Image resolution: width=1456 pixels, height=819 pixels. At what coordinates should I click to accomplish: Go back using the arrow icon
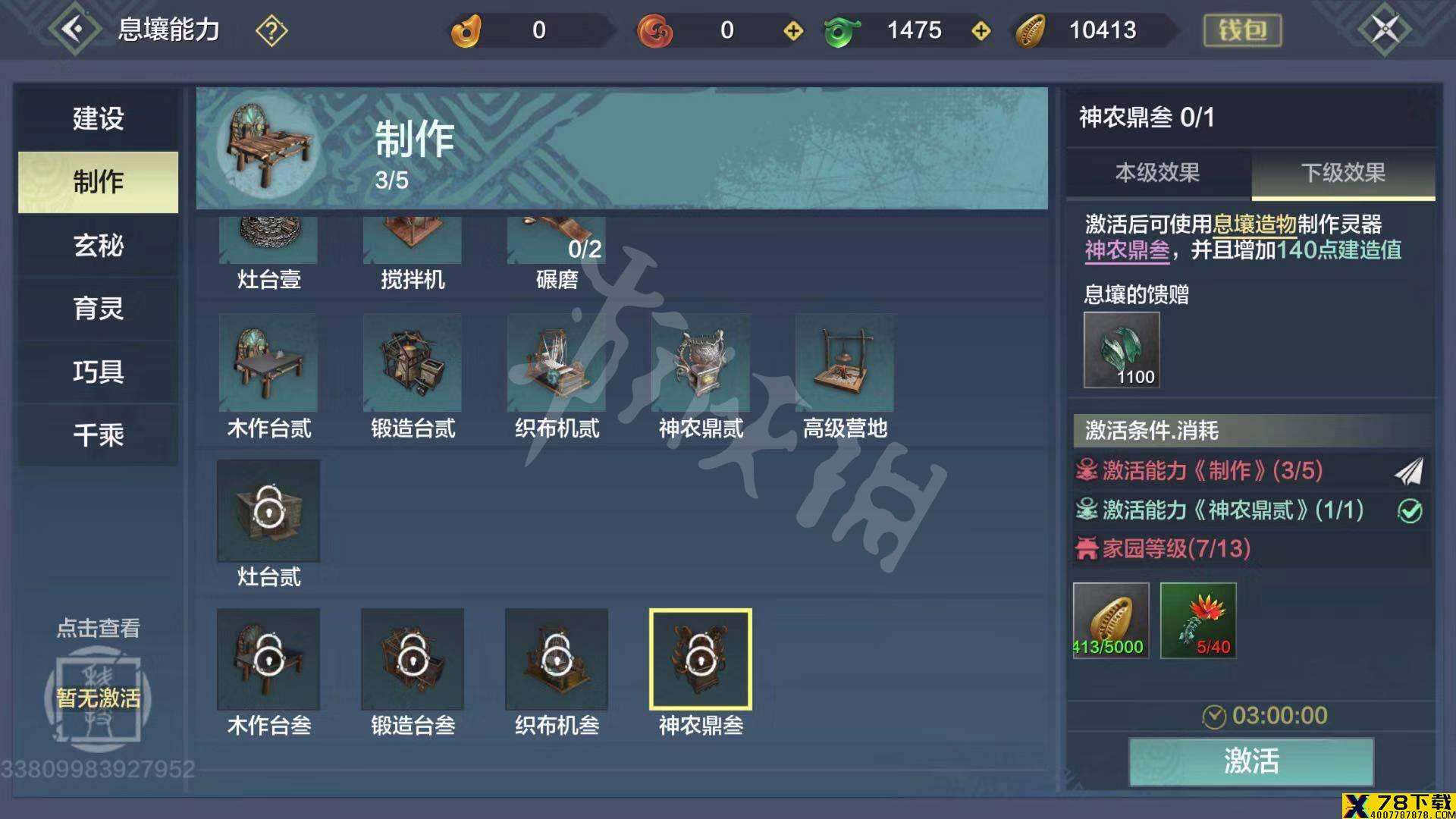[74, 30]
